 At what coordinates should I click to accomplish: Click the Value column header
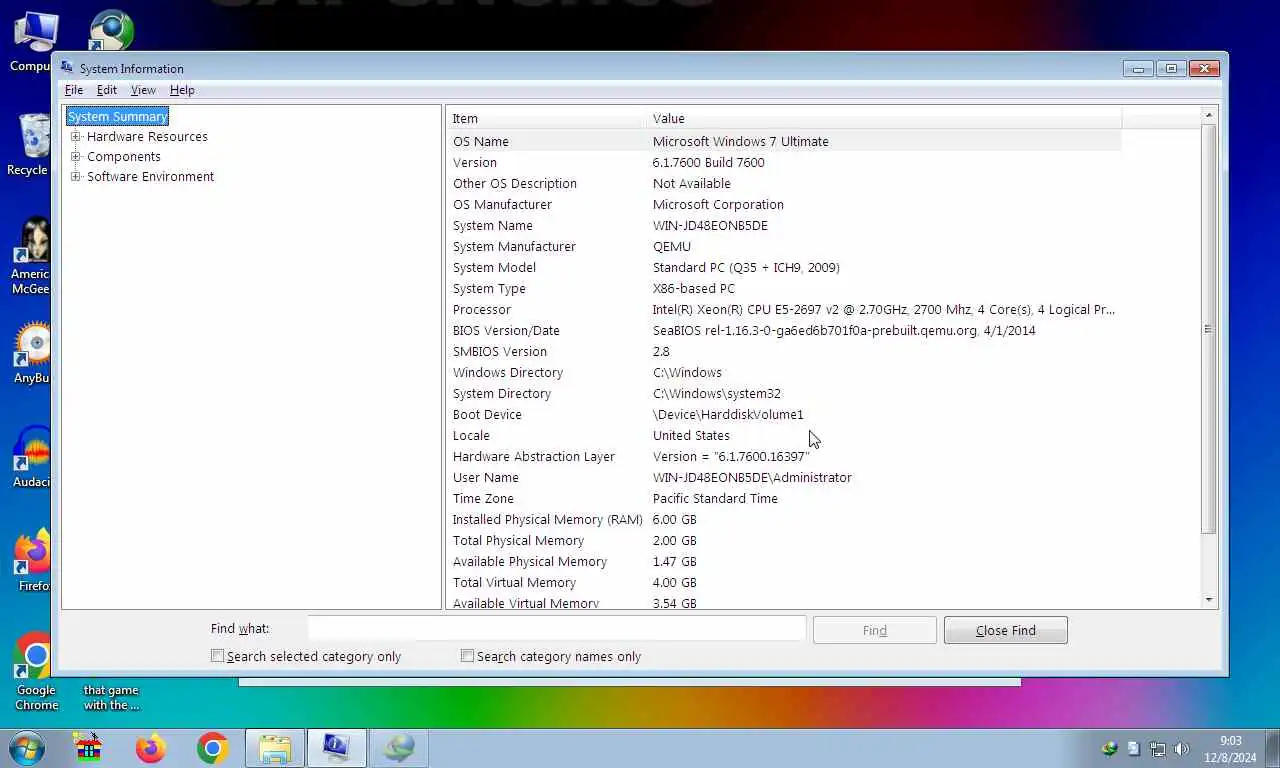(884, 118)
